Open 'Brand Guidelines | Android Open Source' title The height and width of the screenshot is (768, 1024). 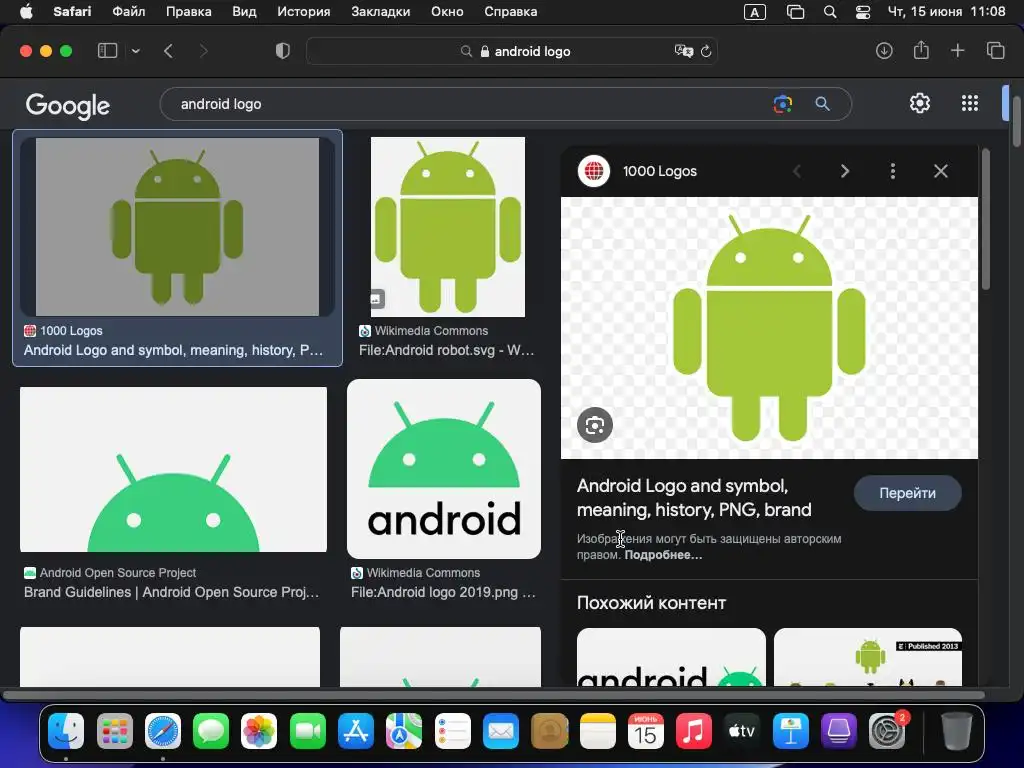(x=172, y=592)
